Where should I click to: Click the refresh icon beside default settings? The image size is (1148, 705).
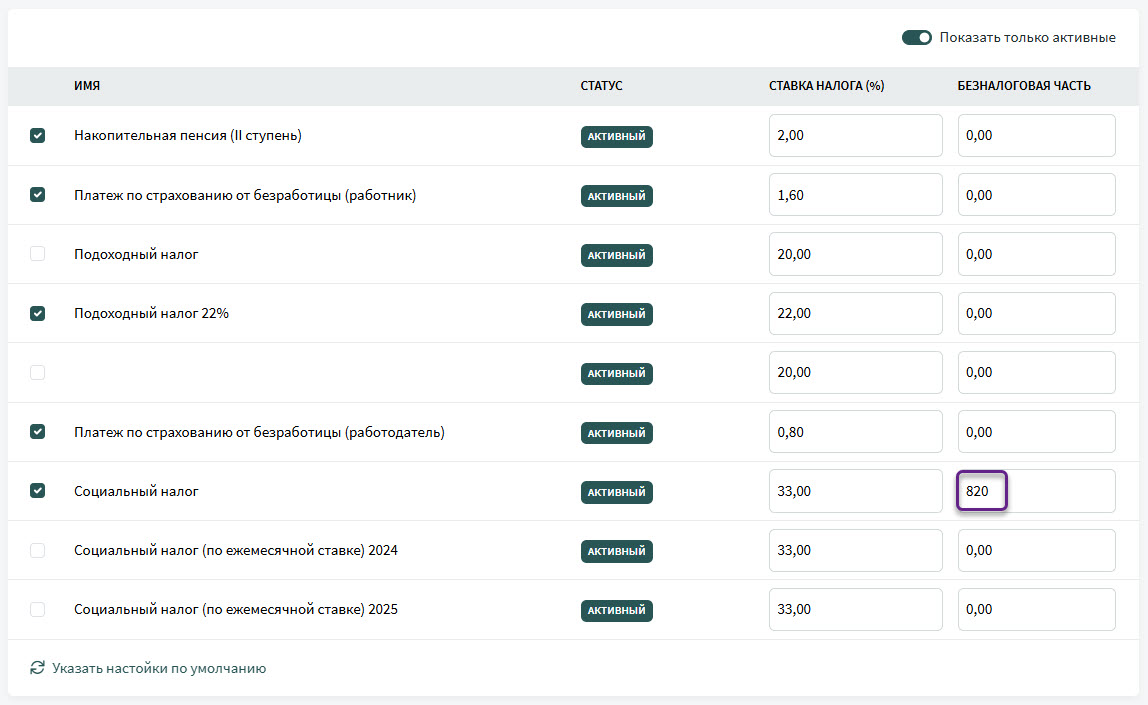point(38,668)
